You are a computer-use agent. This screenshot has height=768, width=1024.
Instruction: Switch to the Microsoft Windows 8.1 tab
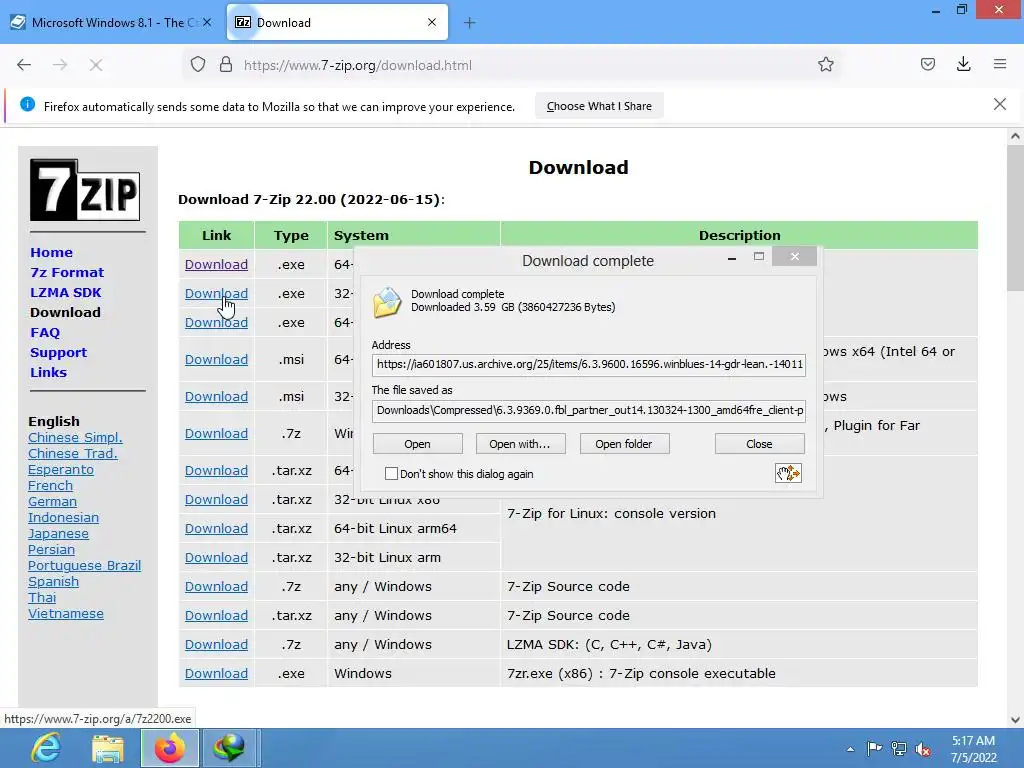[x=111, y=22]
